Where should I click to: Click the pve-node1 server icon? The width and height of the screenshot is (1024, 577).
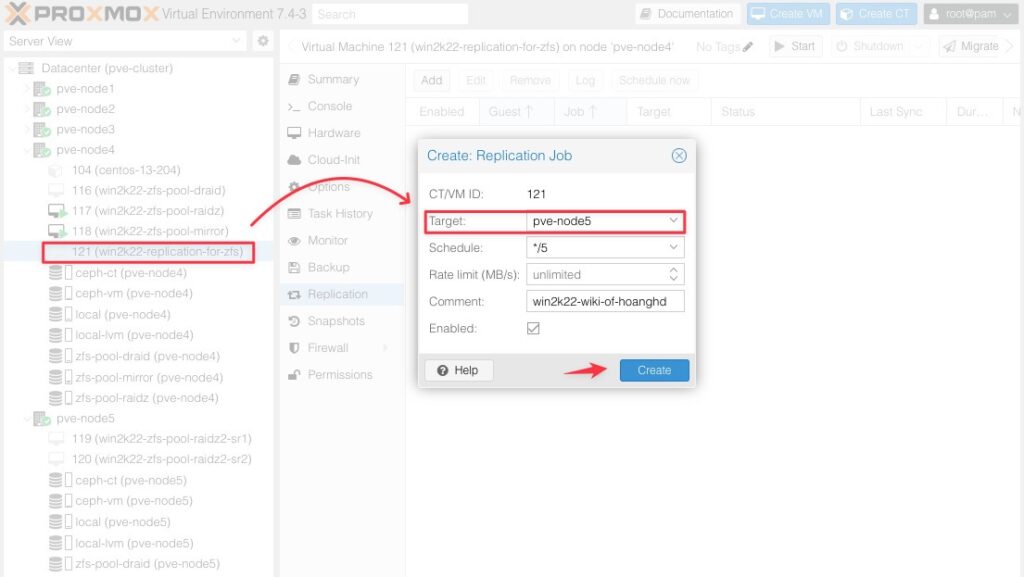coord(42,89)
